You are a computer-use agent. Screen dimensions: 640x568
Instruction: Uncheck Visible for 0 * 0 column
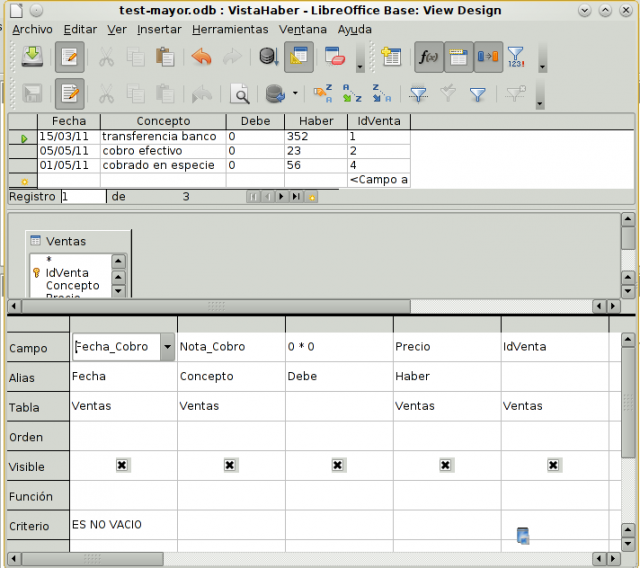pos(338,465)
